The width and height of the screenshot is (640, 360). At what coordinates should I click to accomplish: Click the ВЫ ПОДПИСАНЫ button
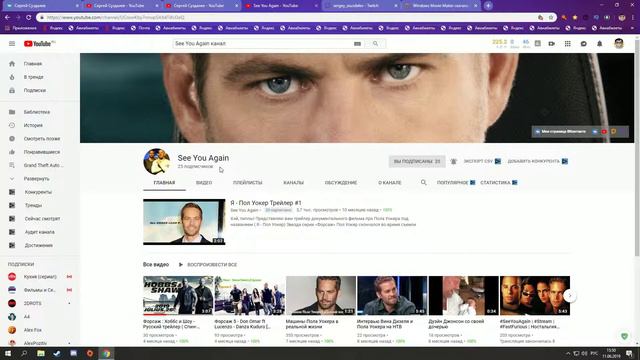click(417, 161)
